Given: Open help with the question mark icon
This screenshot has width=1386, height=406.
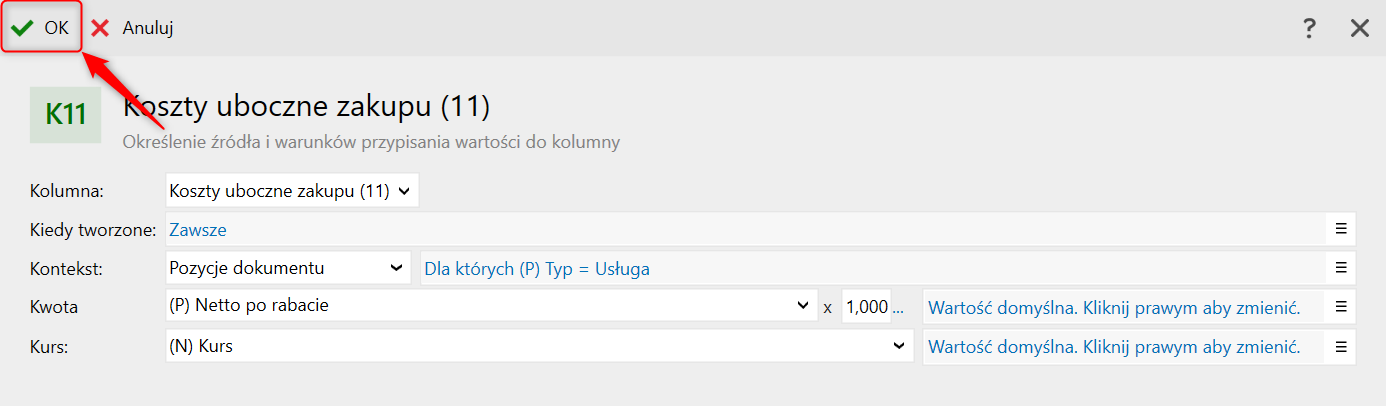Looking at the screenshot, I should pos(1309,28).
